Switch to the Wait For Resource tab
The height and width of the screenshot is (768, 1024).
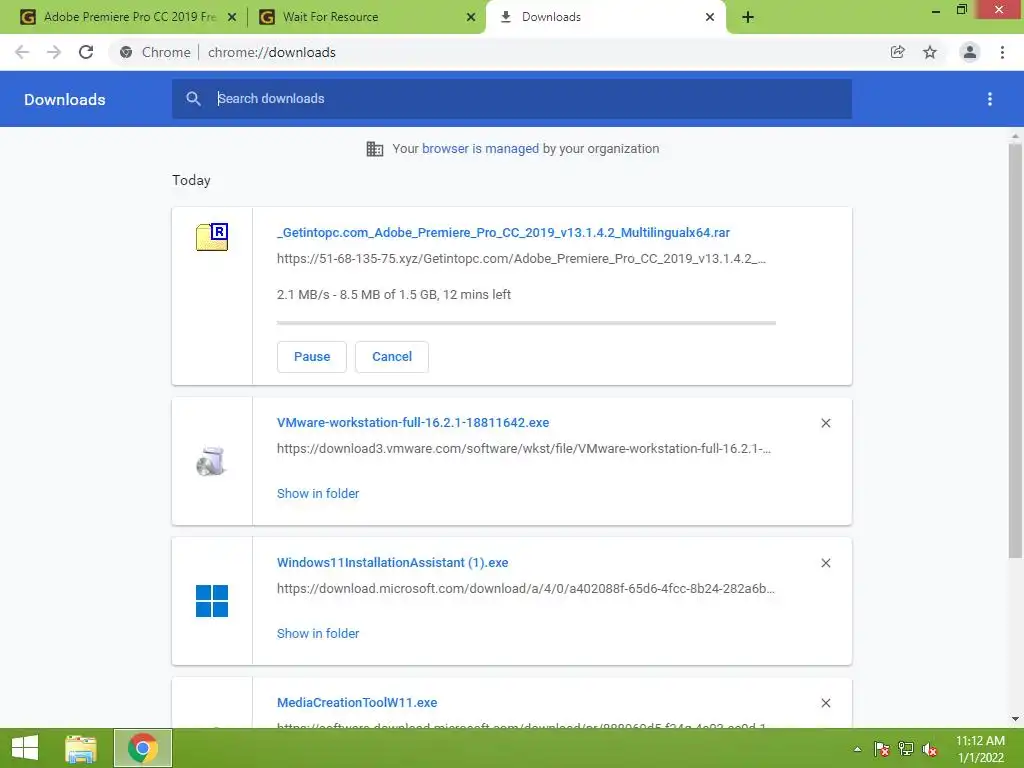pos(366,17)
